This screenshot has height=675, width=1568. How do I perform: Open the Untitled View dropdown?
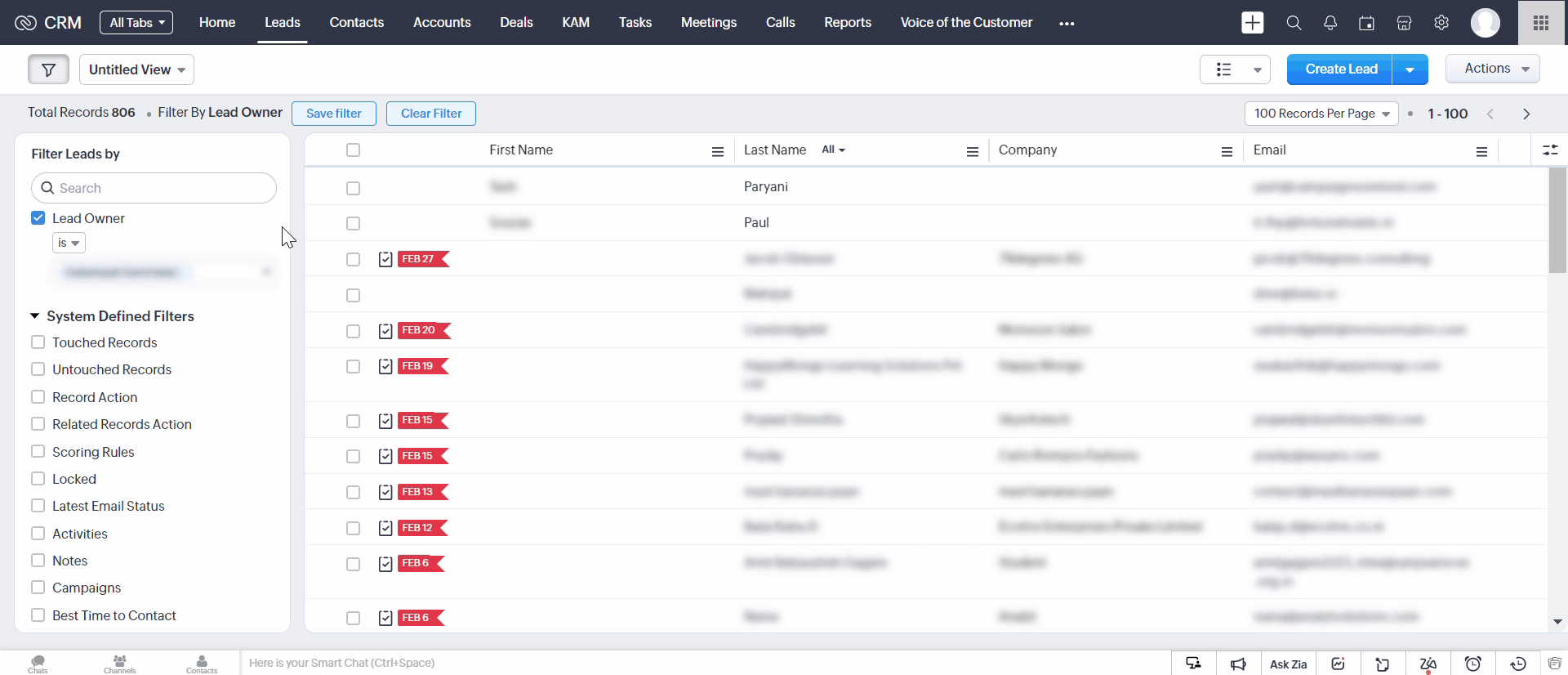coord(136,69)
